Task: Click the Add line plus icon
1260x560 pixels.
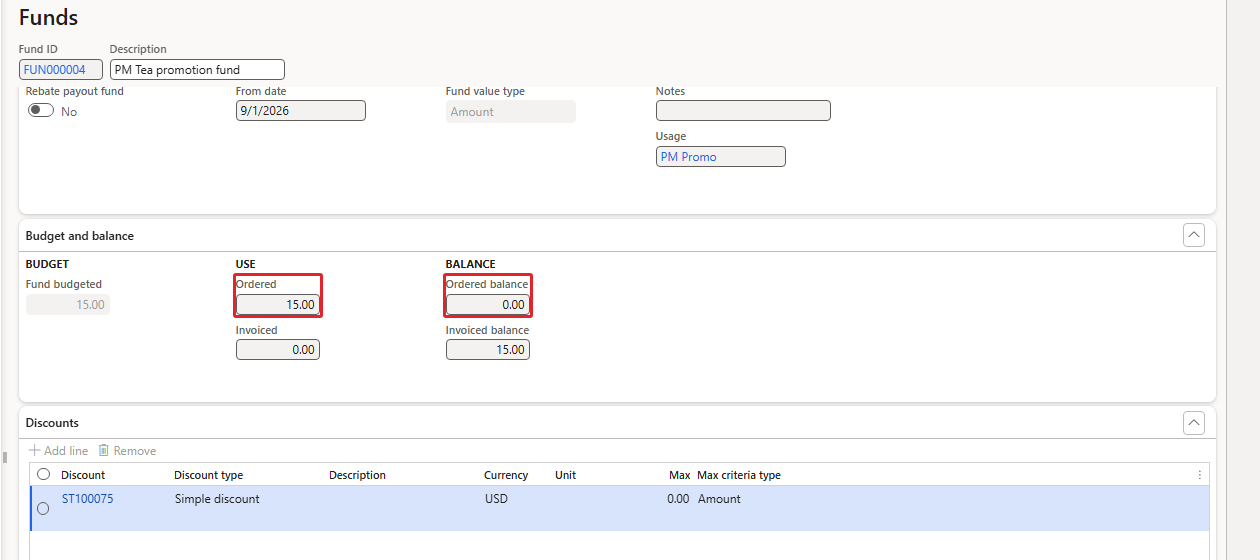Action: coord(34,451)
